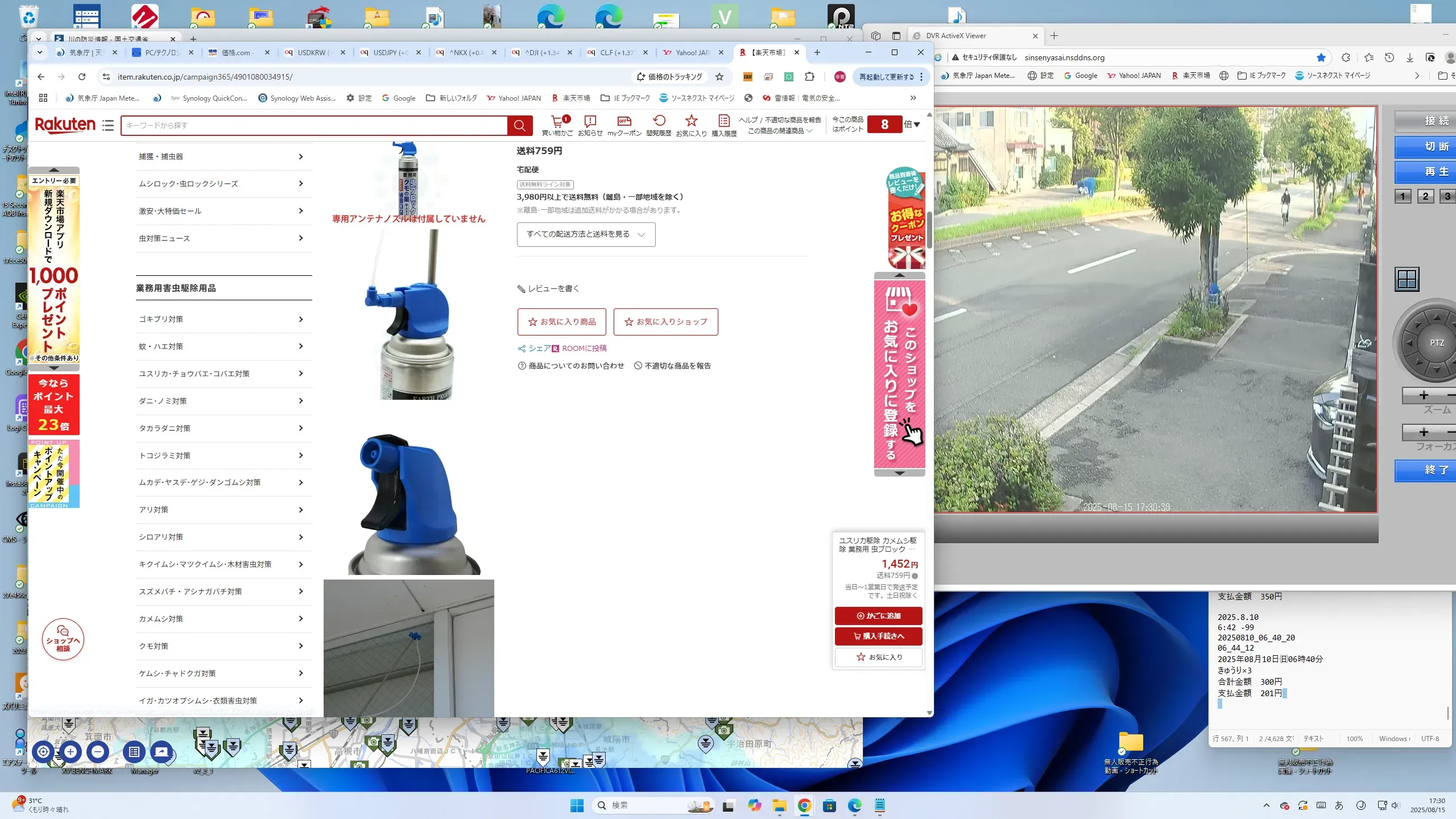The height and width of the screenshot is (819, 1456).
Task: Open purchase history (購入履歴) icon
Action: pyautogui.click(x=723, y=125)
